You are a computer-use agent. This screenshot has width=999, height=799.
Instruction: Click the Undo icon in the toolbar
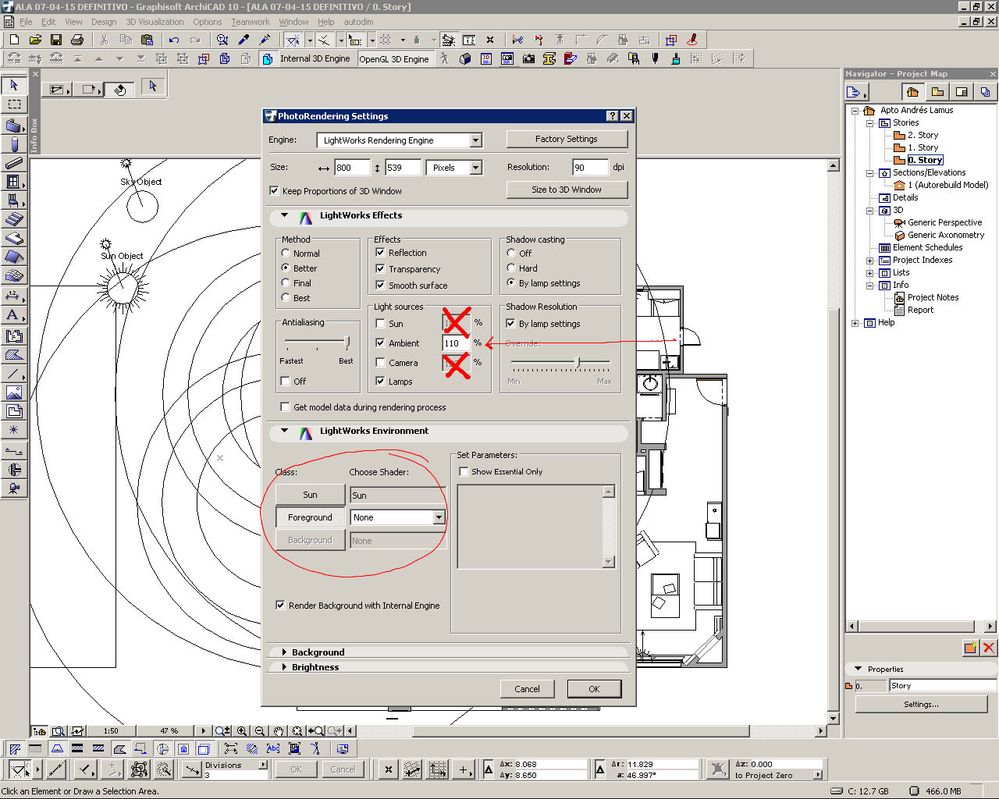(174, 40)
